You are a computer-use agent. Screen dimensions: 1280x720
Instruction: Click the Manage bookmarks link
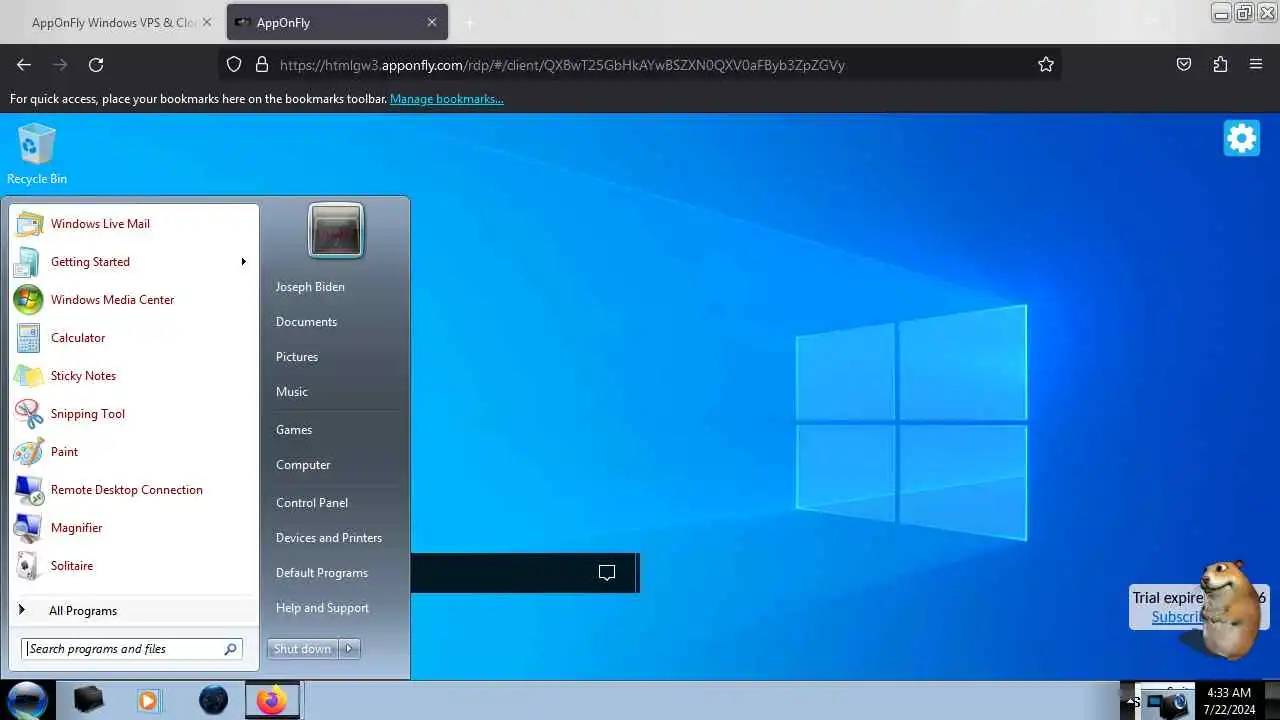pyautogui.click(x=447, y=99)
